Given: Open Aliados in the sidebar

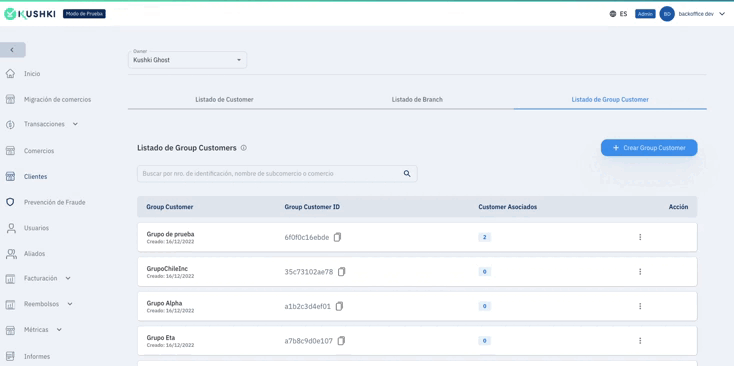Looking at the screenshot, I should (x=35, y=254).
